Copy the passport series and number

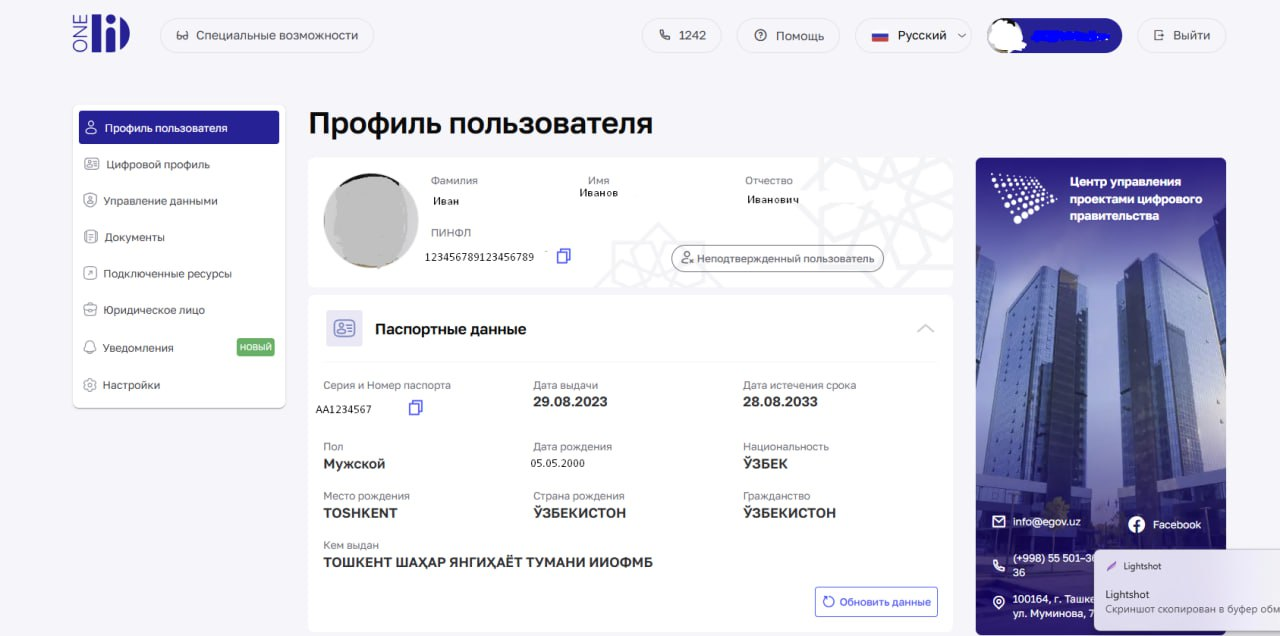tap(416, 408)
